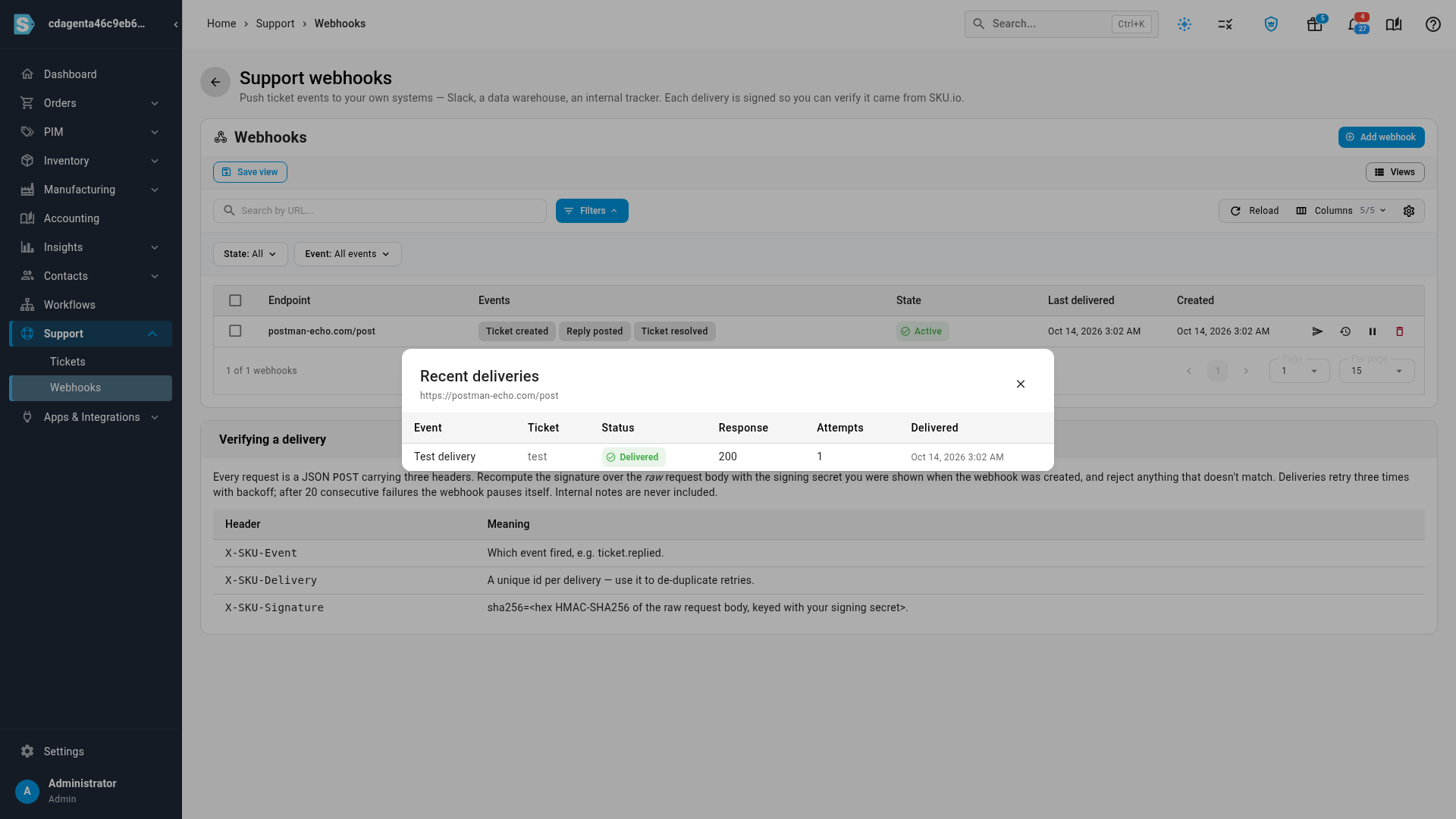Open the documentation book icon
The height and width of the screenshot is (819, 1456).
coord(1394,24)
